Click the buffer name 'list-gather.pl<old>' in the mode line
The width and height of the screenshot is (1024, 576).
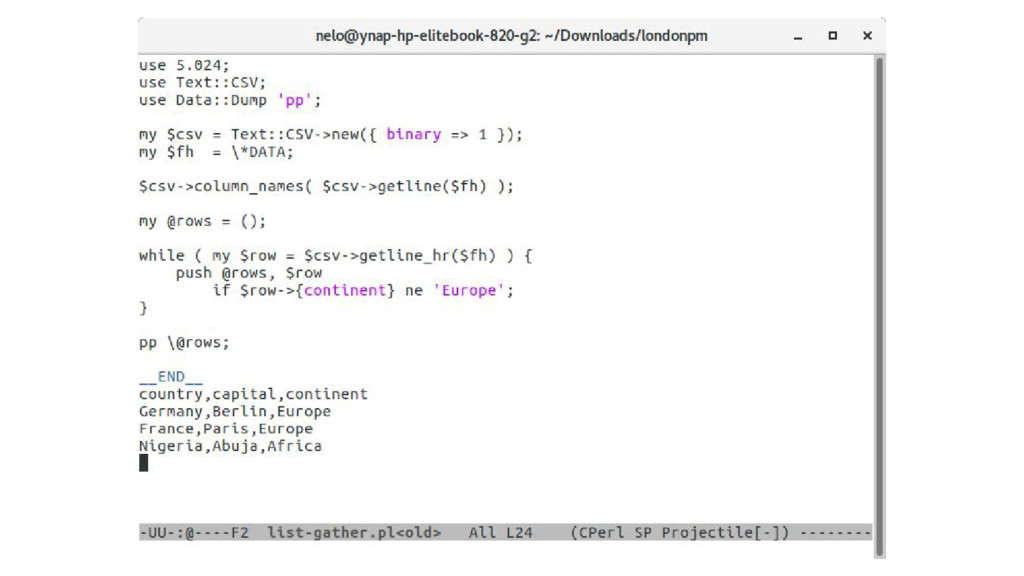tap(355, 533)
